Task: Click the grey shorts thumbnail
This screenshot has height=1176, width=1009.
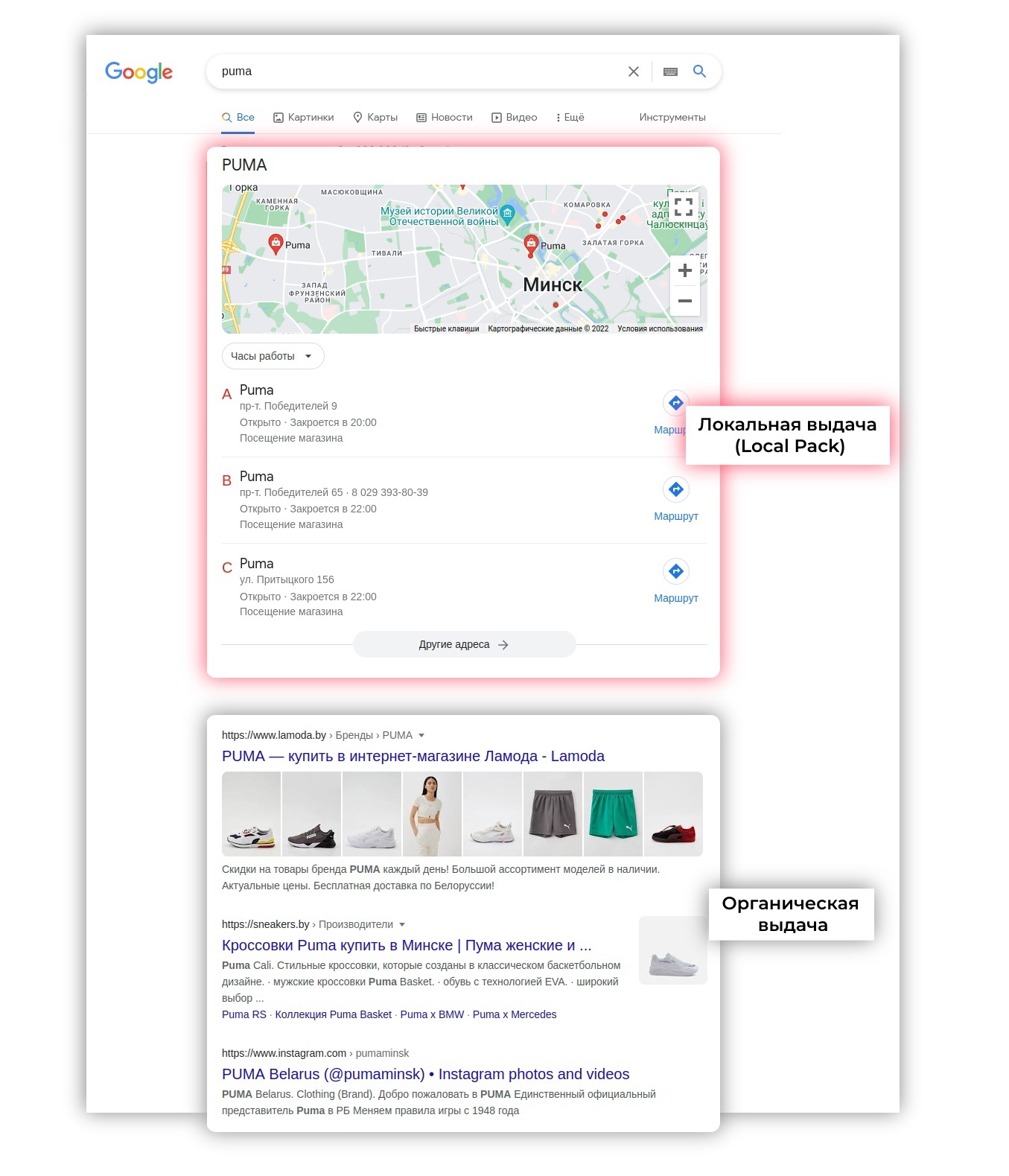Action: coord(553,814)
